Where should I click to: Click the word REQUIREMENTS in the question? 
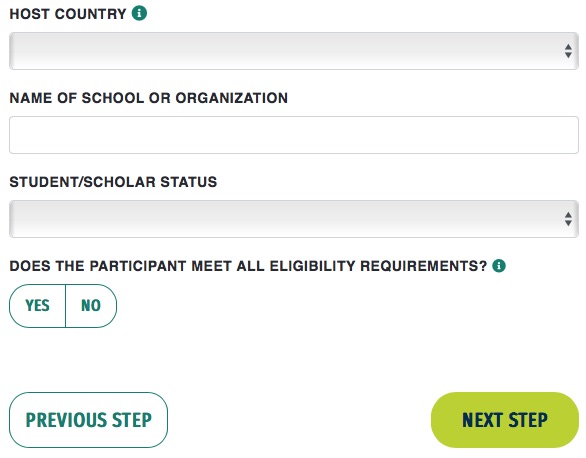coord(424,266)
